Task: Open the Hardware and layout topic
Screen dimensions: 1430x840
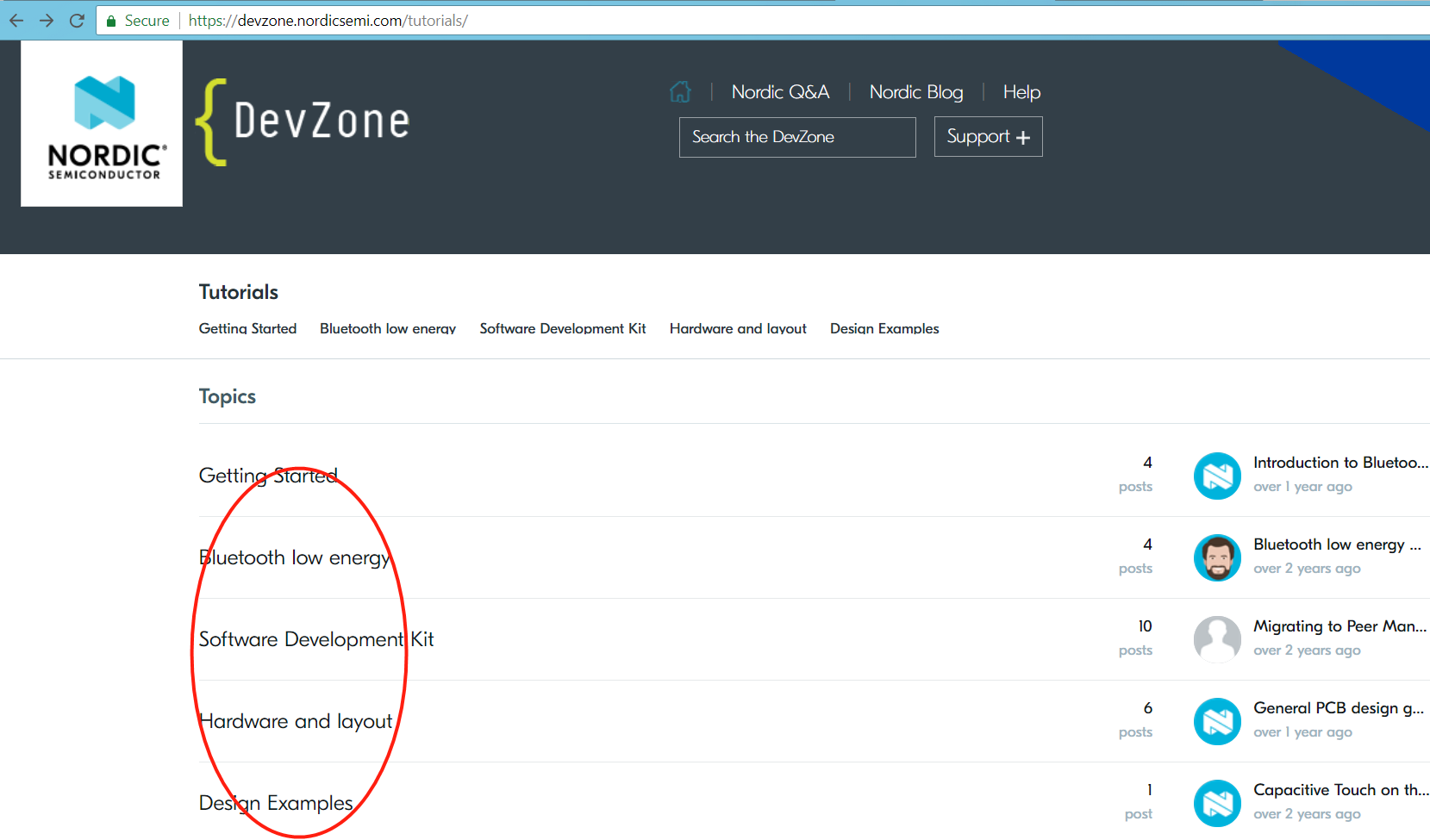Action: pos(296,721)
